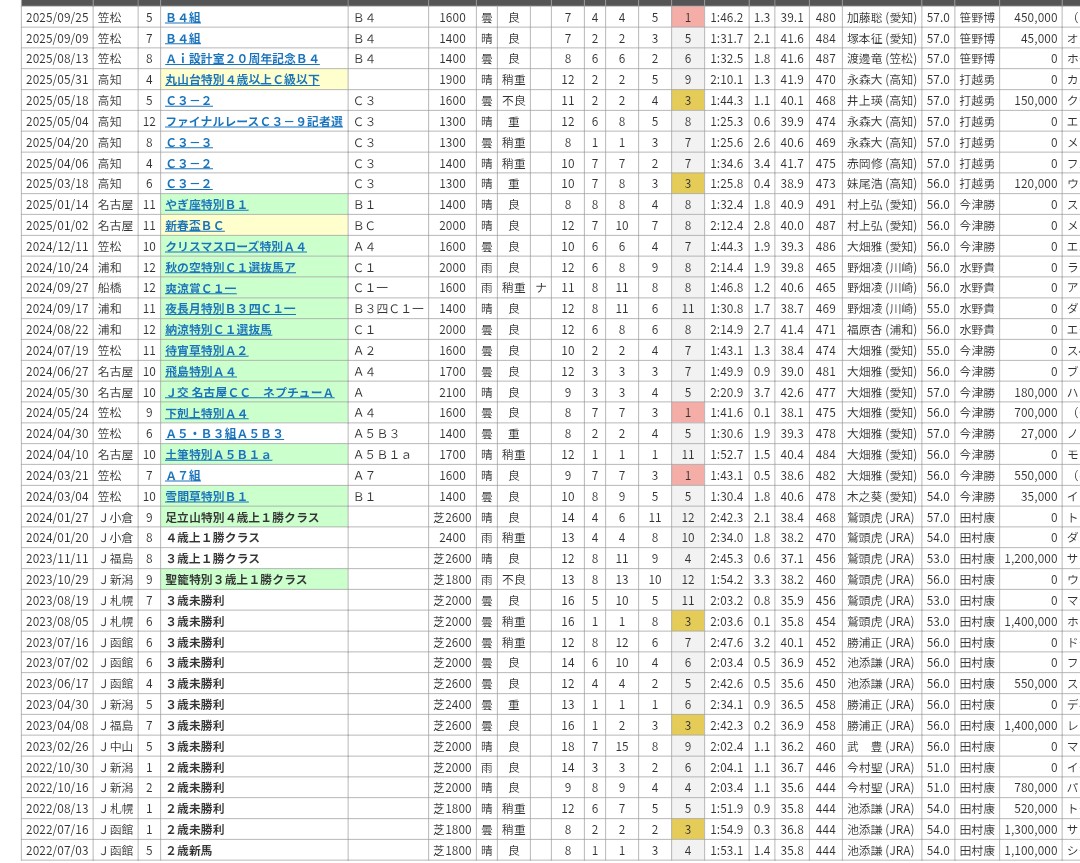Click the Ａ５・Ｂ３組Ａ５Ｂ３ race link
This screenshot has height=863, width=1080.
tap(224, 434)
